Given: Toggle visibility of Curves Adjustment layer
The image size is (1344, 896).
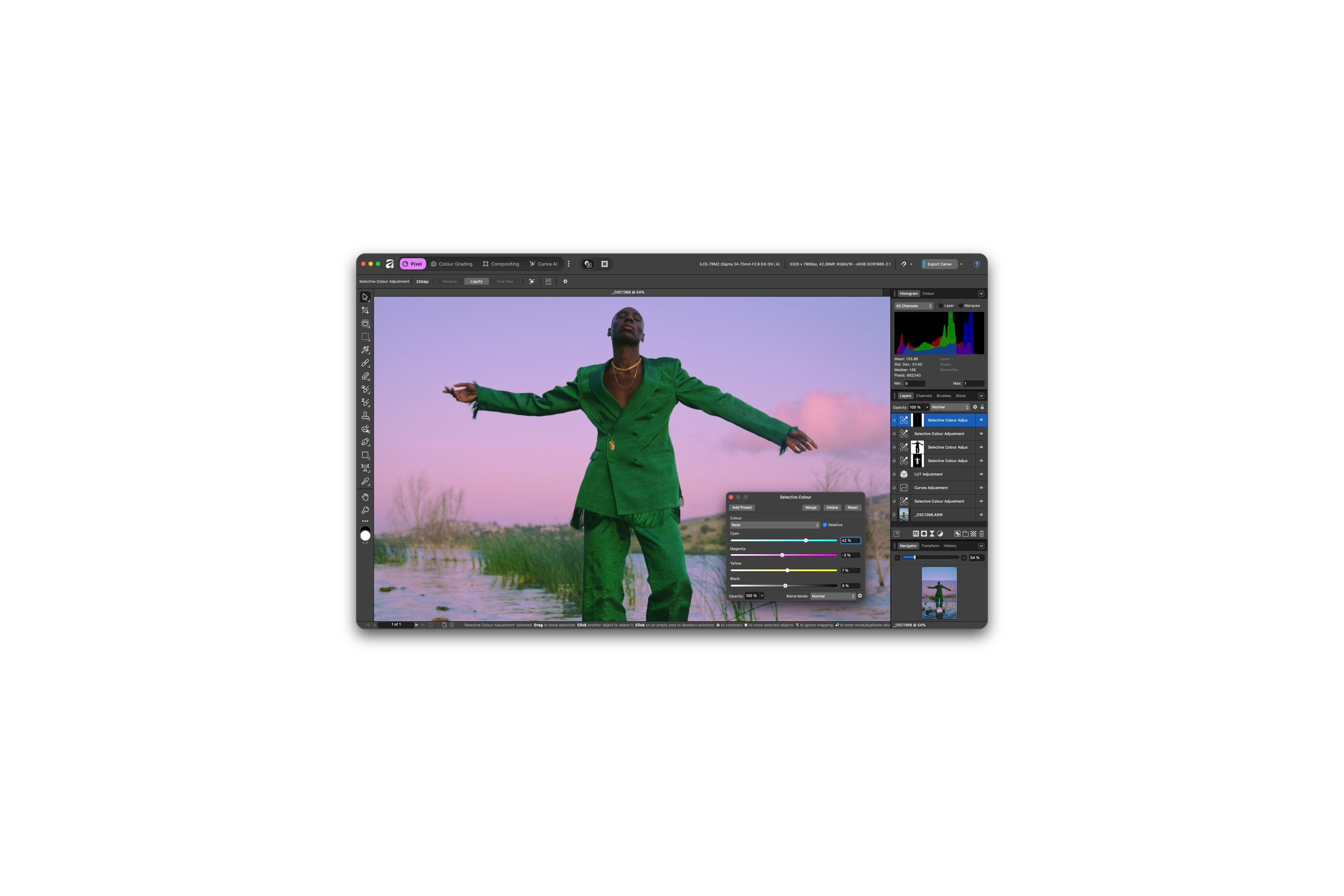Looking at the screenshot, I should tap(981, 487).
